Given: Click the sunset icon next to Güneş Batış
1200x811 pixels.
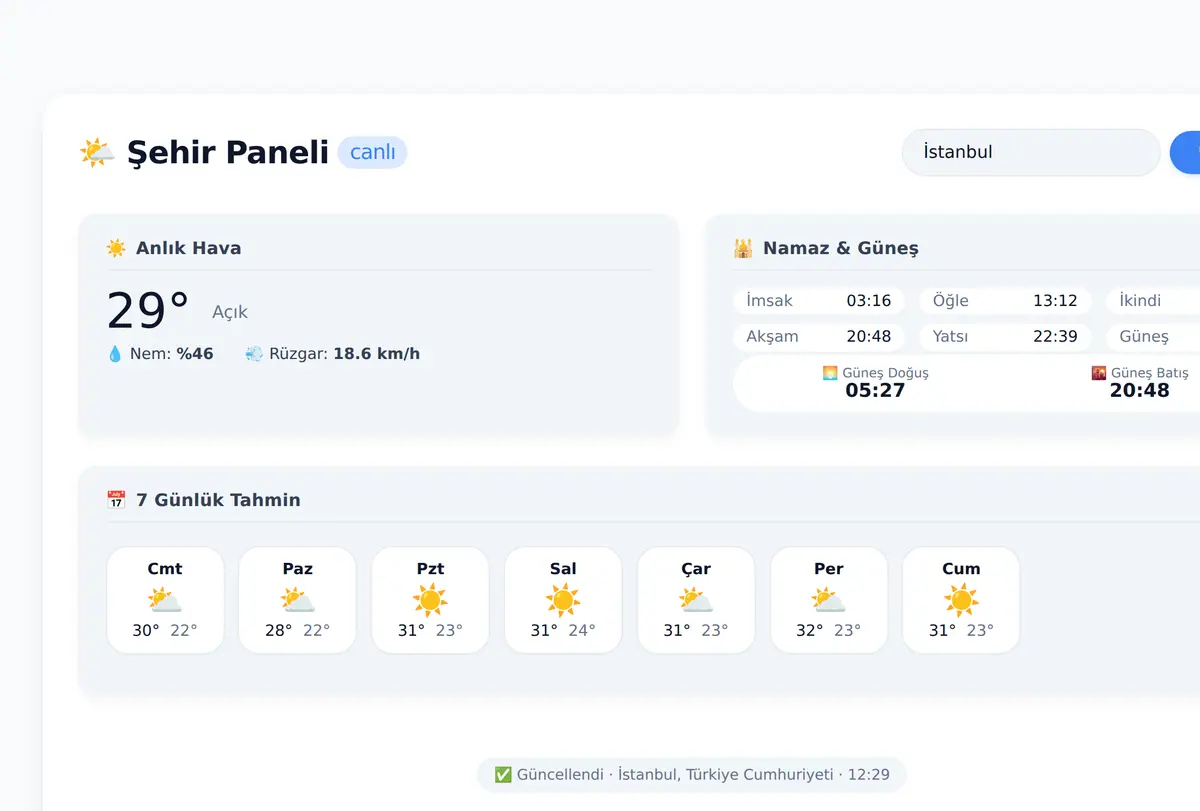Looking at the screenshot, I should (x=1099, y=373).
